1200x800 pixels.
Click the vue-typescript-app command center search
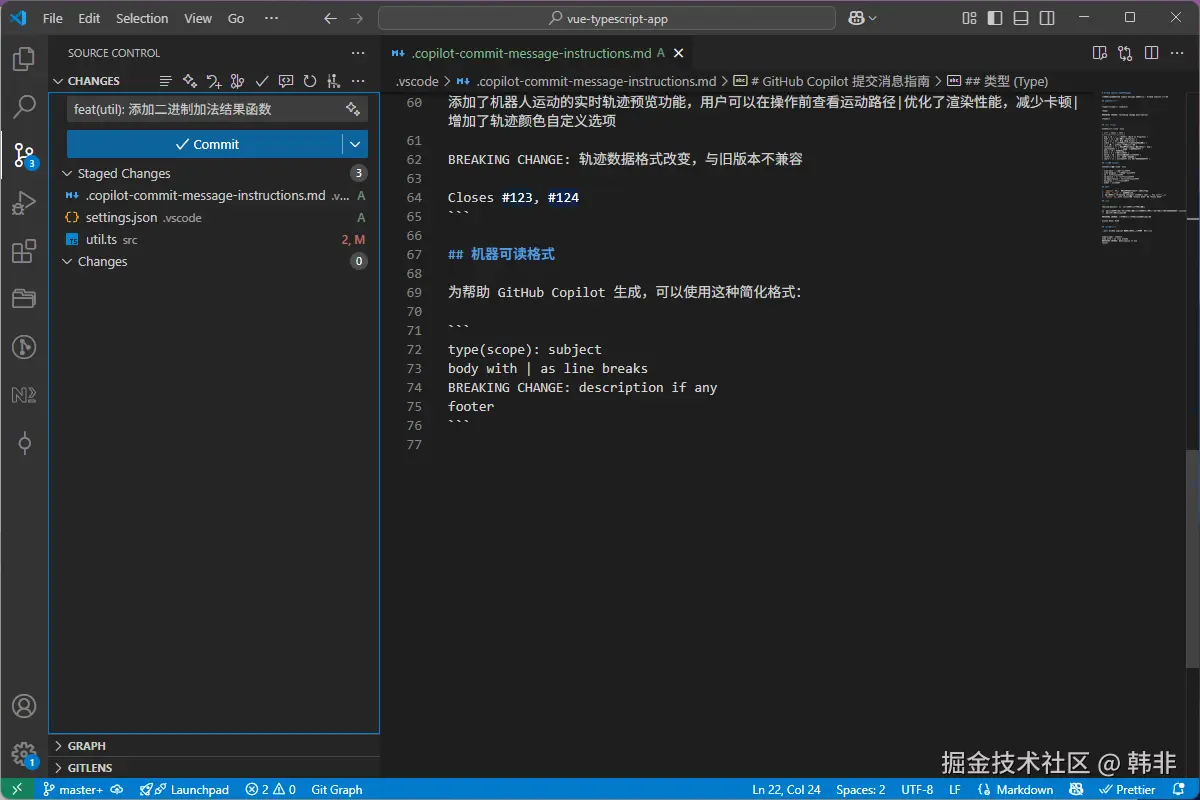(607, 18)
